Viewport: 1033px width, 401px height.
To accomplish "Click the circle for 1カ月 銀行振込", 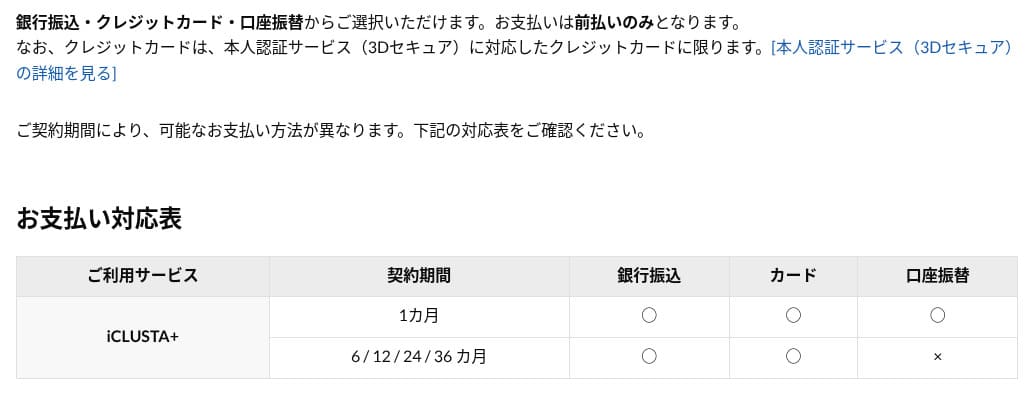I will coord(649,315).
